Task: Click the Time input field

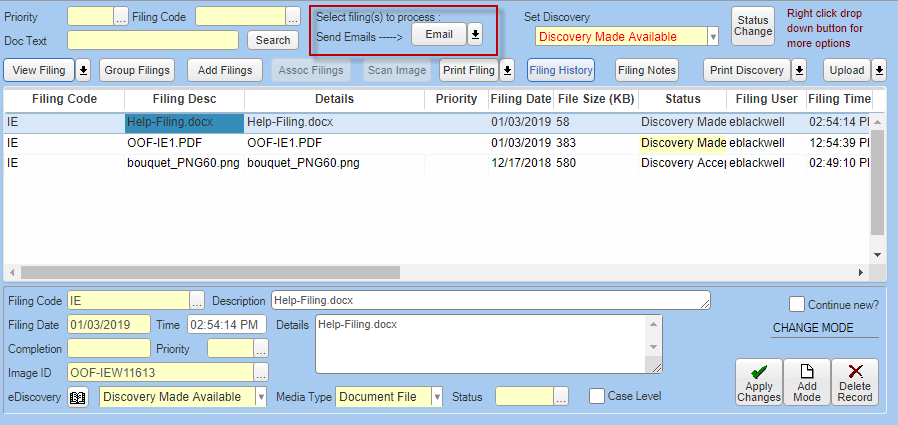Action: pos(227,325)
